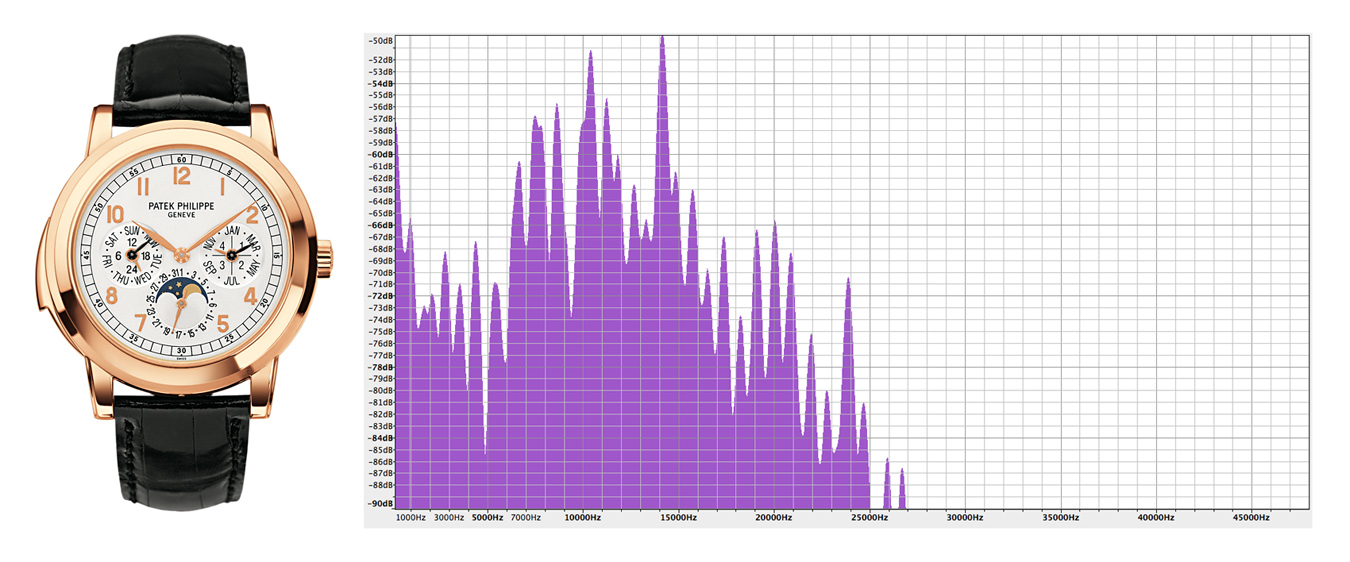Click the 35000Hz axis label
Screen dimensions: 1350x562
pyautogui.click(x=1060, y=518)
